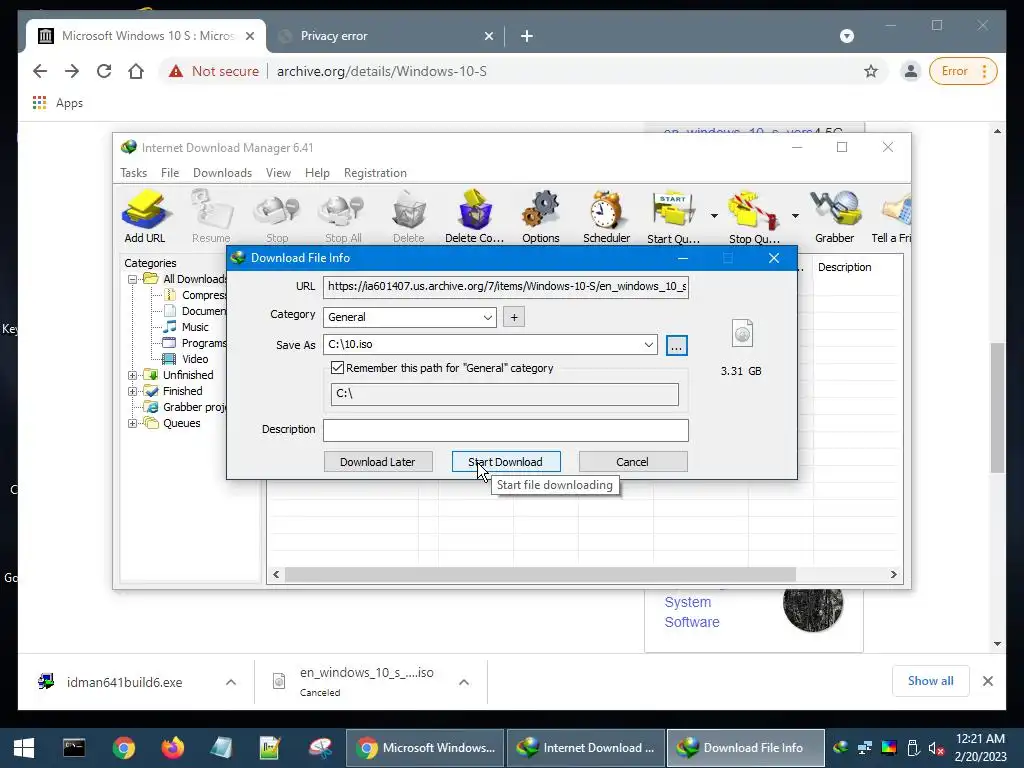
Task: Click the Stop All toolbar icon
Action: click(344, 216)
